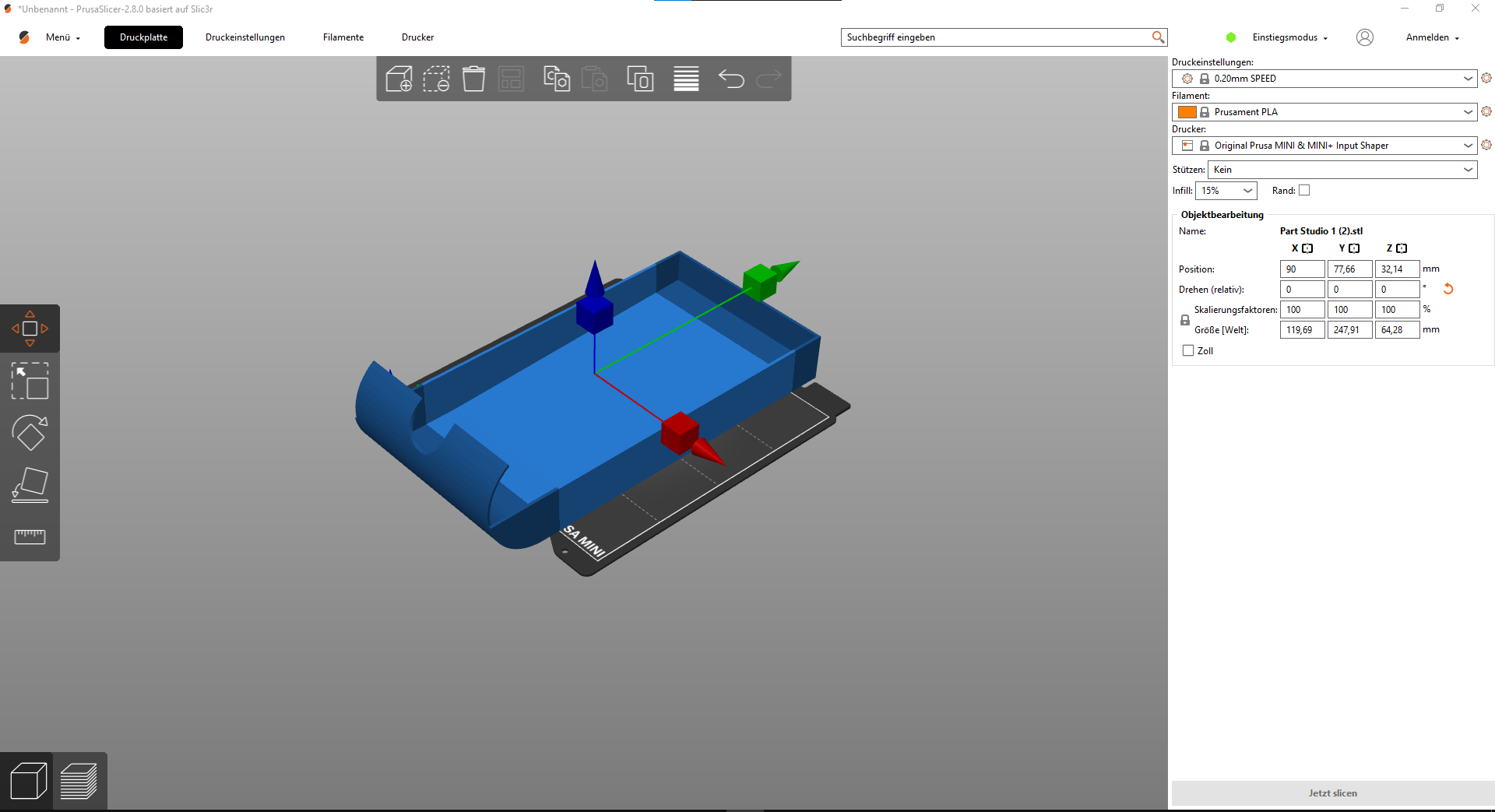The width and height of the screenshot is (1495, 812).
Task: Switch to 3D editor view cube
Action: [x=28, y=781]
